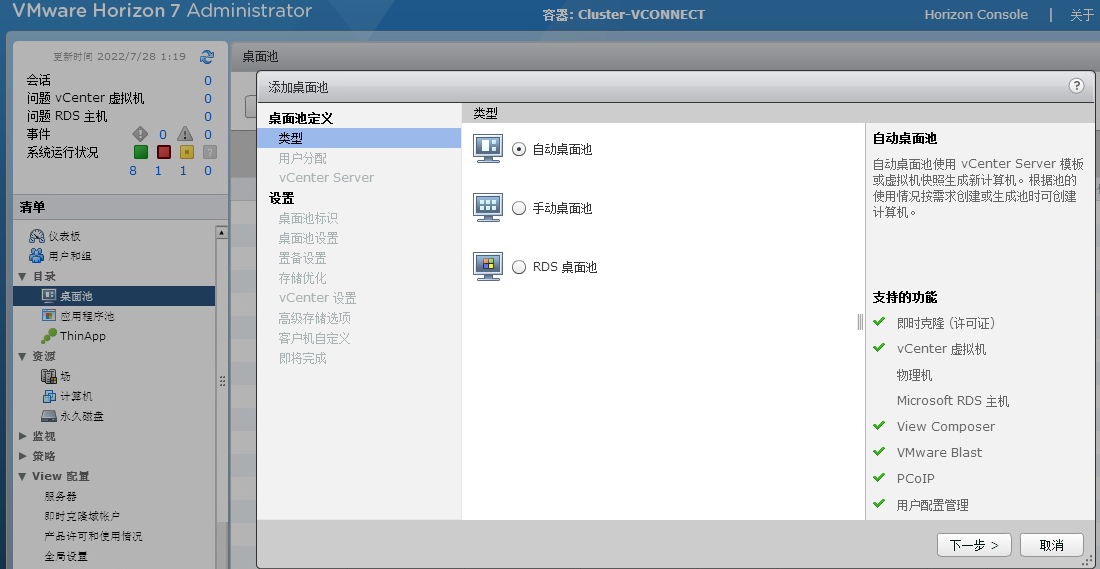Go to the vCenter 设置 wizard step
Image resolution: width=1100 pixels, height=569 pixels.
pos(317,298)
